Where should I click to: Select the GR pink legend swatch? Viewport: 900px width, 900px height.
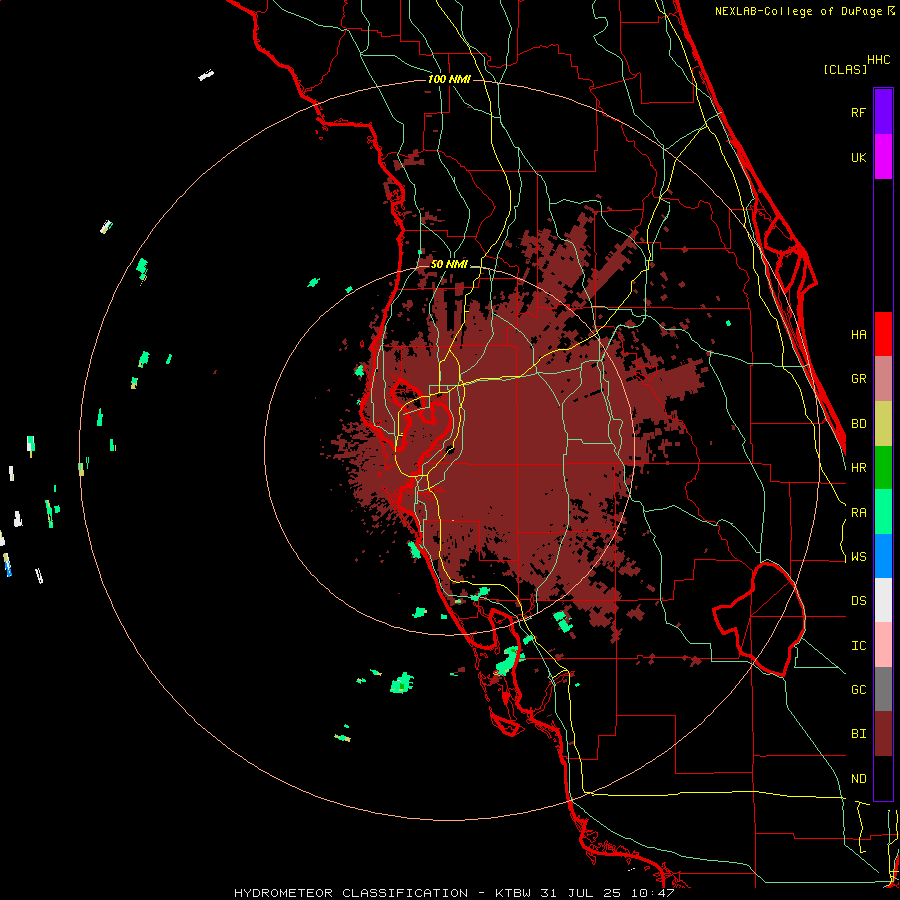point(883,379)
